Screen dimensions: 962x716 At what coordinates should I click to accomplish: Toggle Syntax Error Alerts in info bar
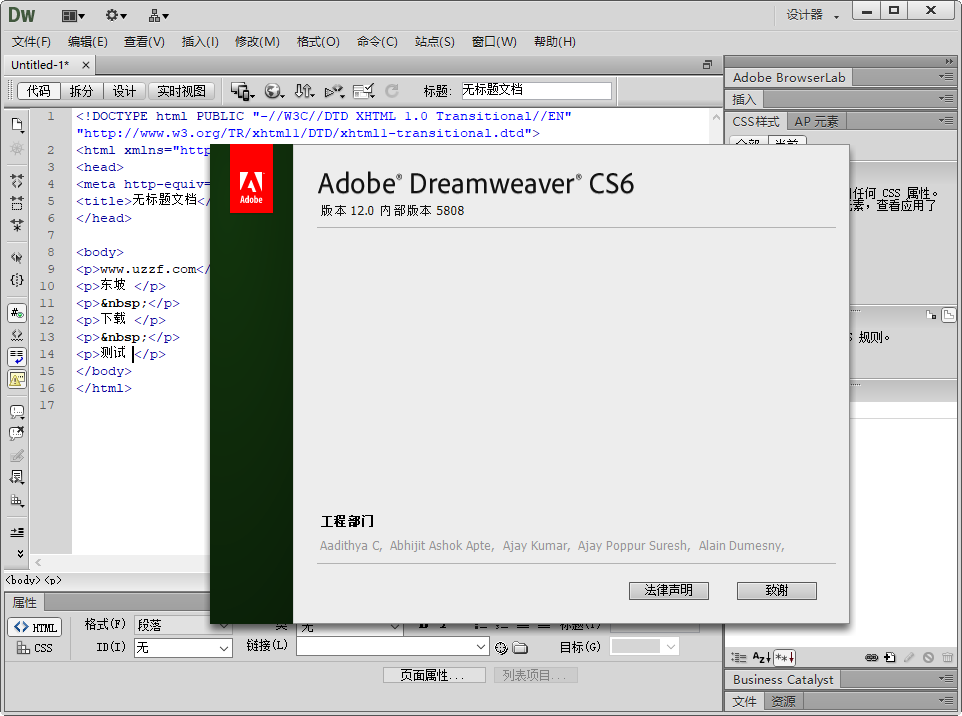[17, 379]
